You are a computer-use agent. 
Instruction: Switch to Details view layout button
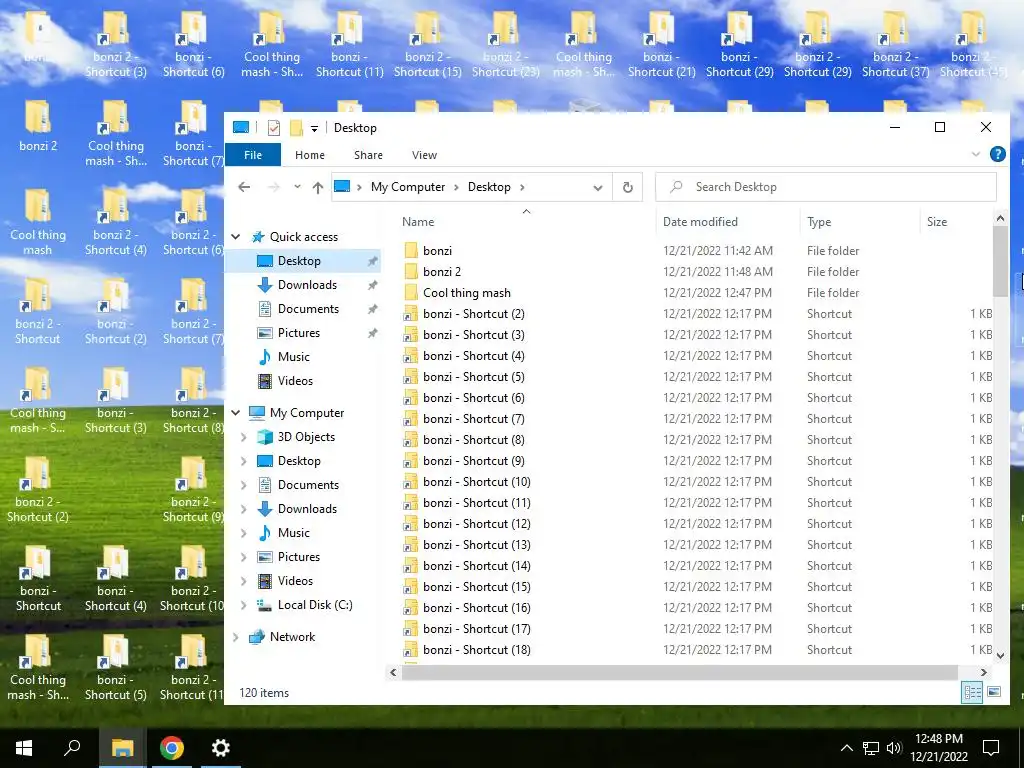[972, 692]
